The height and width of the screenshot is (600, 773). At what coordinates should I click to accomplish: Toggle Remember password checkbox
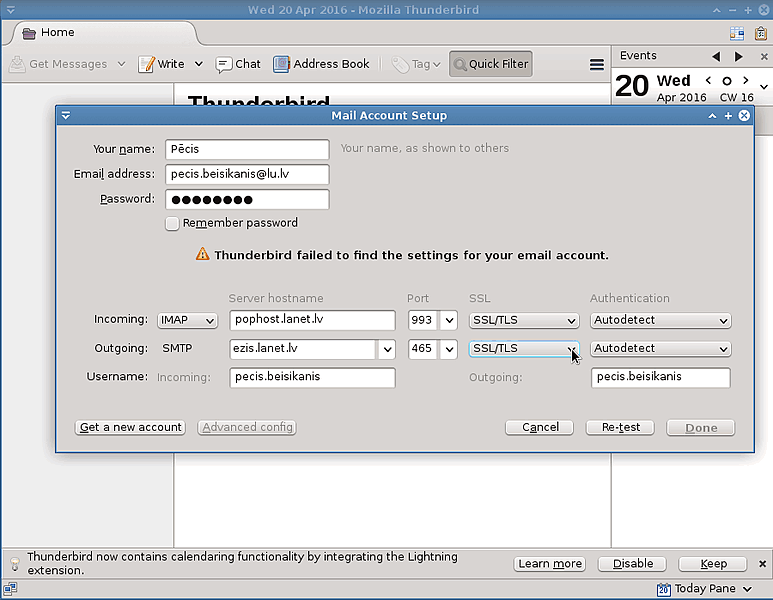click(x=172, y=223)
